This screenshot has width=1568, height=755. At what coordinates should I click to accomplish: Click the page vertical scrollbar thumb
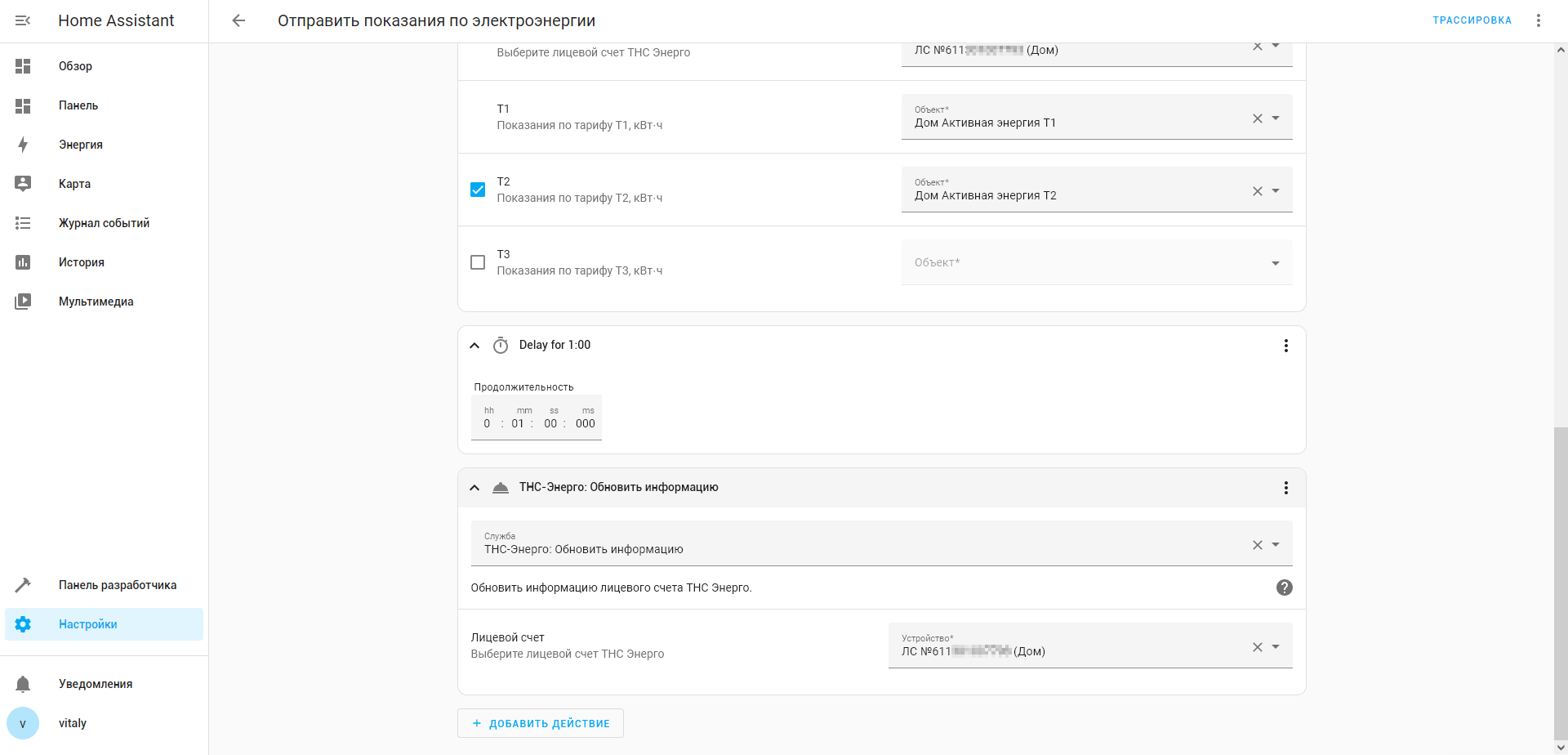[1561, 584]
